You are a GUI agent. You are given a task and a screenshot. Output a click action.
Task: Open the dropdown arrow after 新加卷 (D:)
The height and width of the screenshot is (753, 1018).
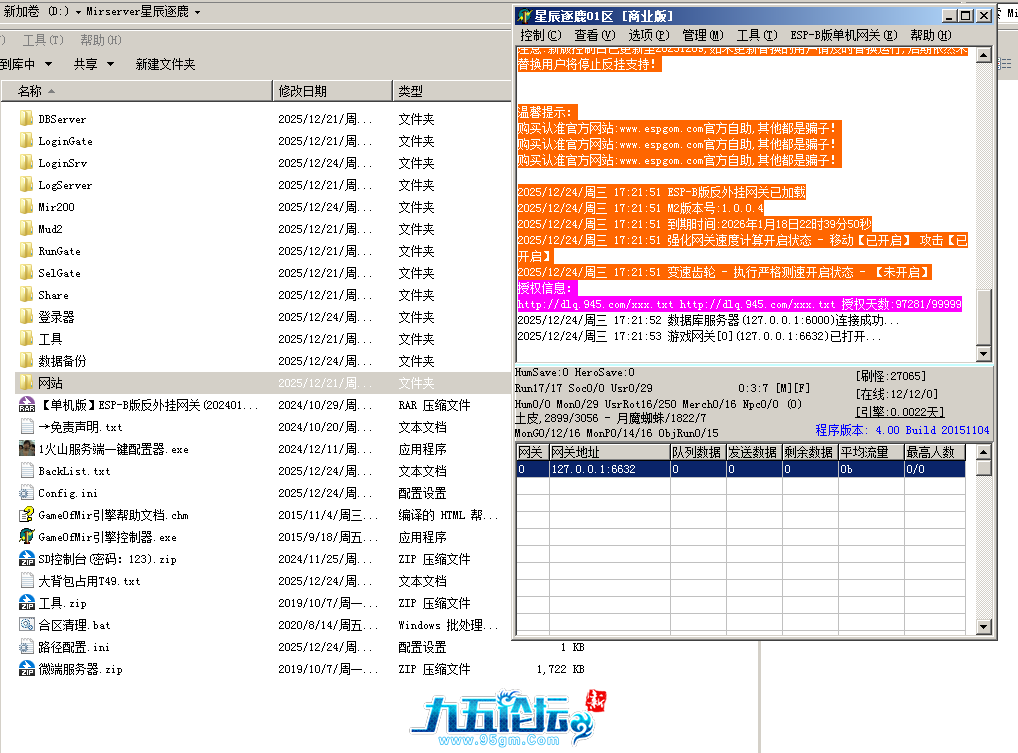77,13
